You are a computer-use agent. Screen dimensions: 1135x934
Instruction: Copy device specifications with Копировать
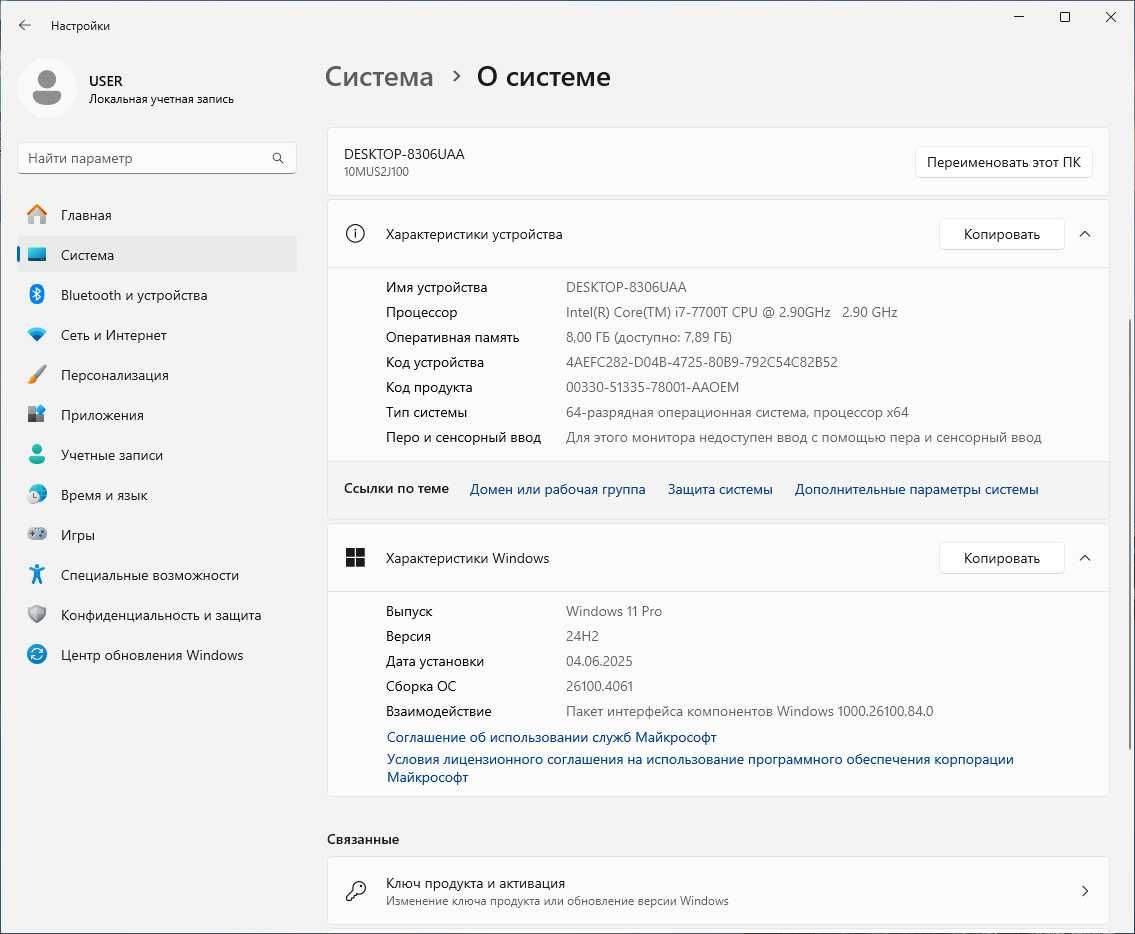click(x=1002, y=234)
